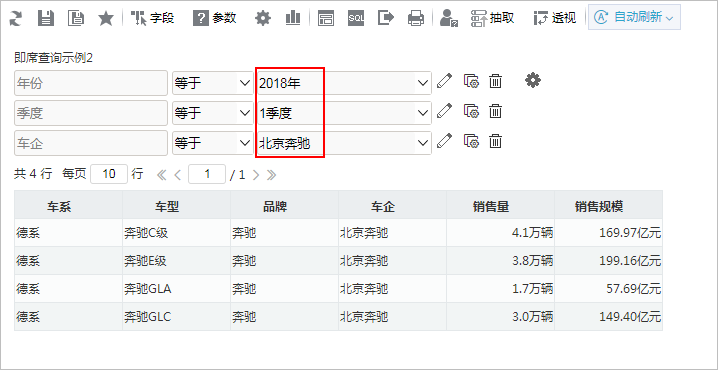Click the 1.7万辆 sales cell
The width and height of the screenshot is (718, 370).
tap(500, 289)
